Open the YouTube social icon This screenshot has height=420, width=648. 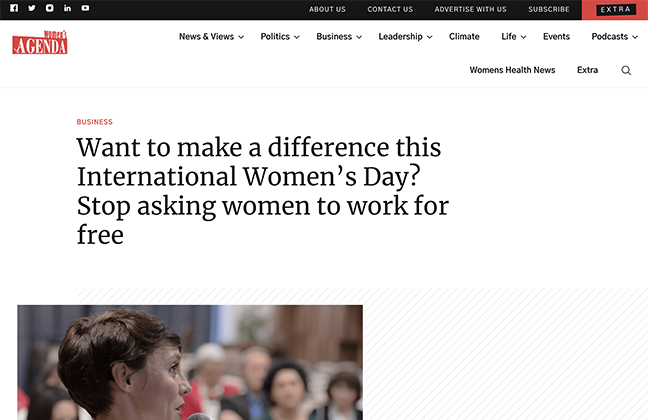(x=85, y=8)
